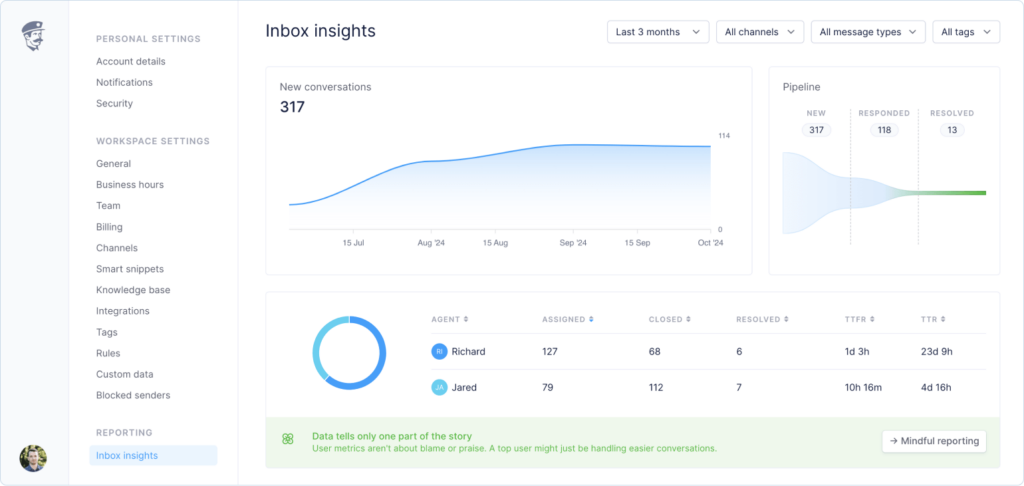This screenshot has height=486, width=1024.
Task: Open the Last 3 months dropdown
Action: tap(657, 32)
